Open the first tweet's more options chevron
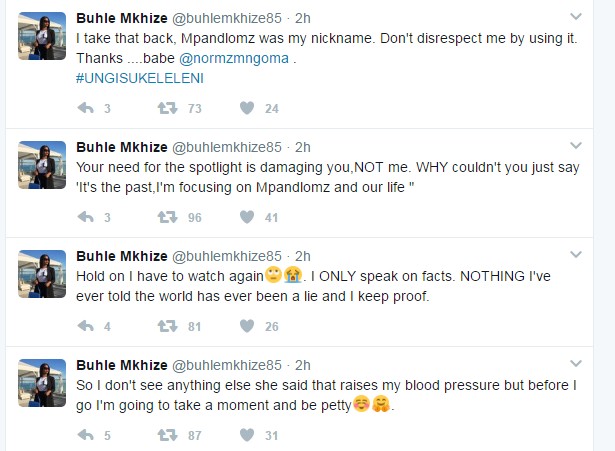This screenshot has width=615, height=451. point(576,17)
